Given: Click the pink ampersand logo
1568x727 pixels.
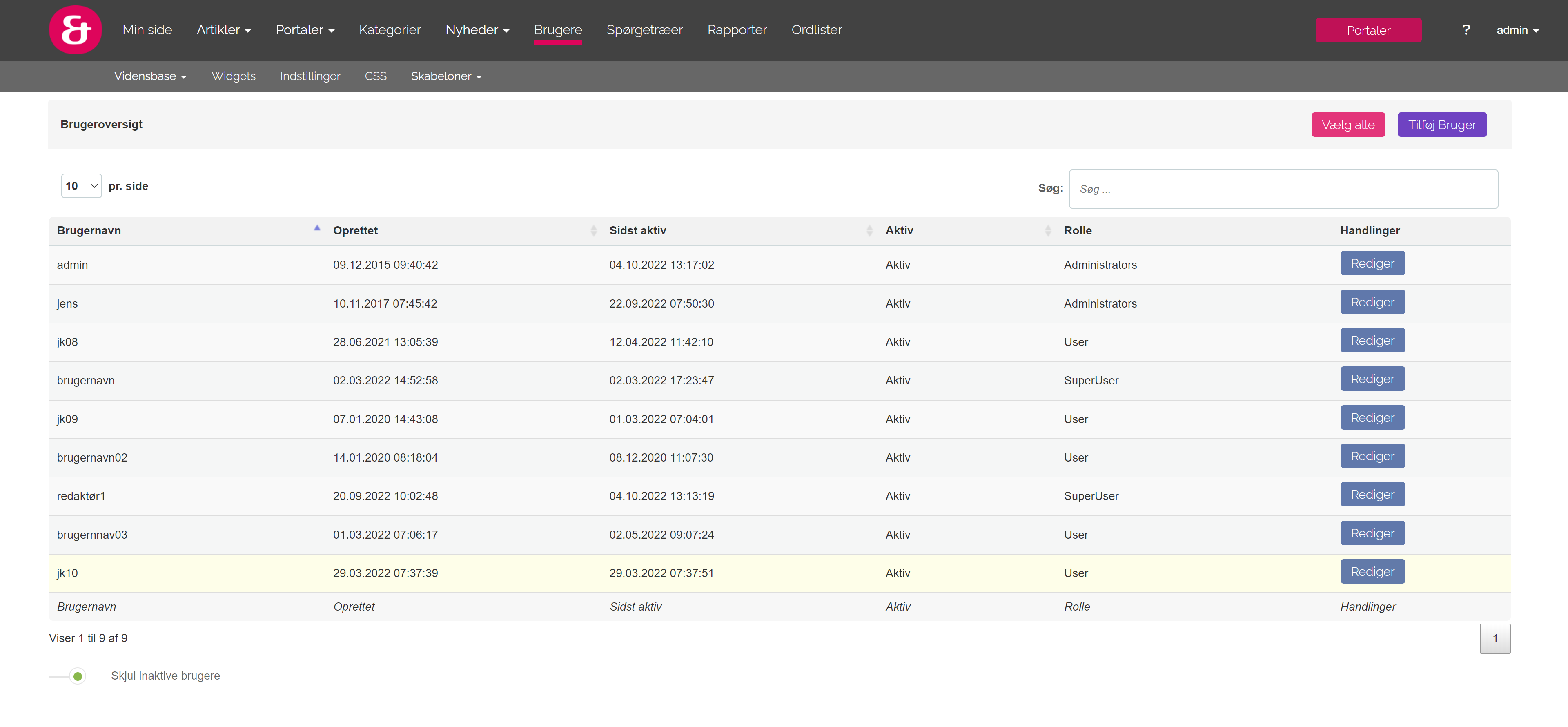Looking at the screenshot, I should click(x=75, y=30).
